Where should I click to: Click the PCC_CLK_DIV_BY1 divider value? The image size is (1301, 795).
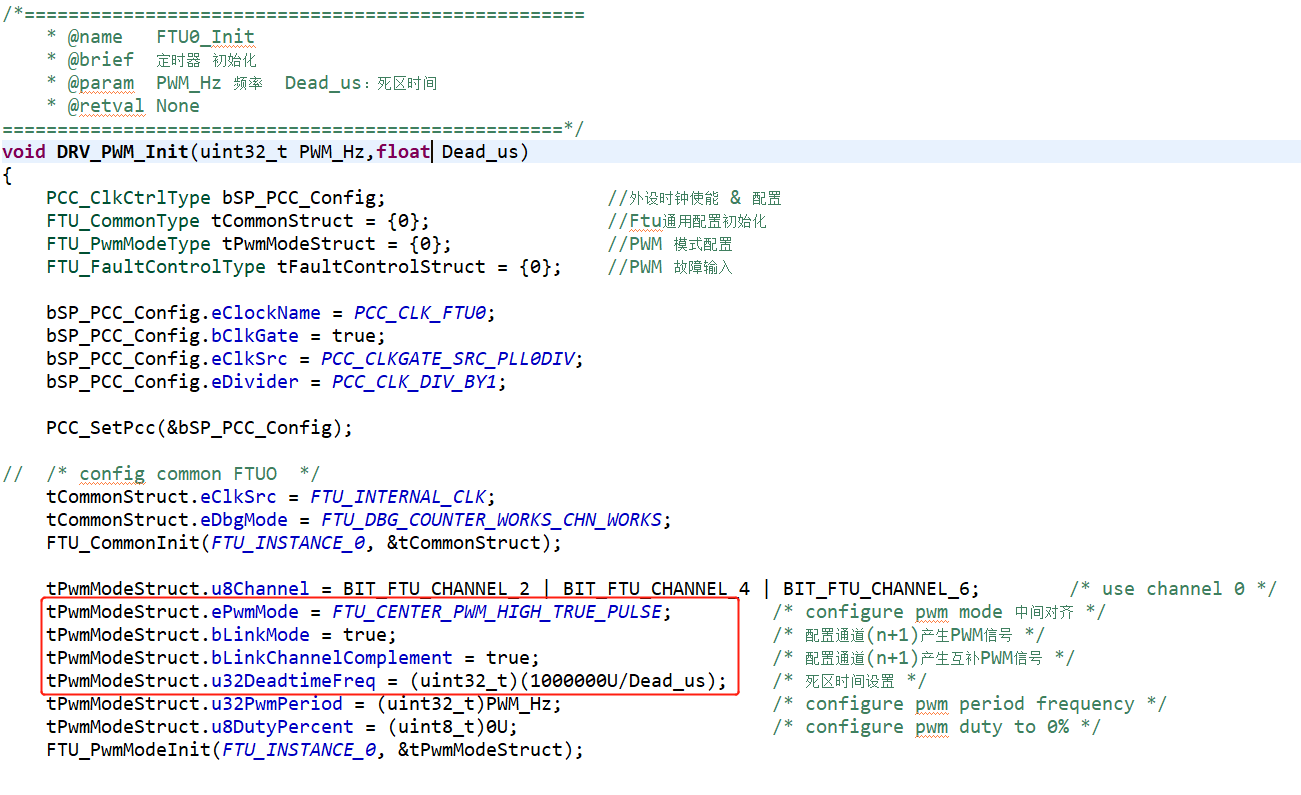[412, 382]
